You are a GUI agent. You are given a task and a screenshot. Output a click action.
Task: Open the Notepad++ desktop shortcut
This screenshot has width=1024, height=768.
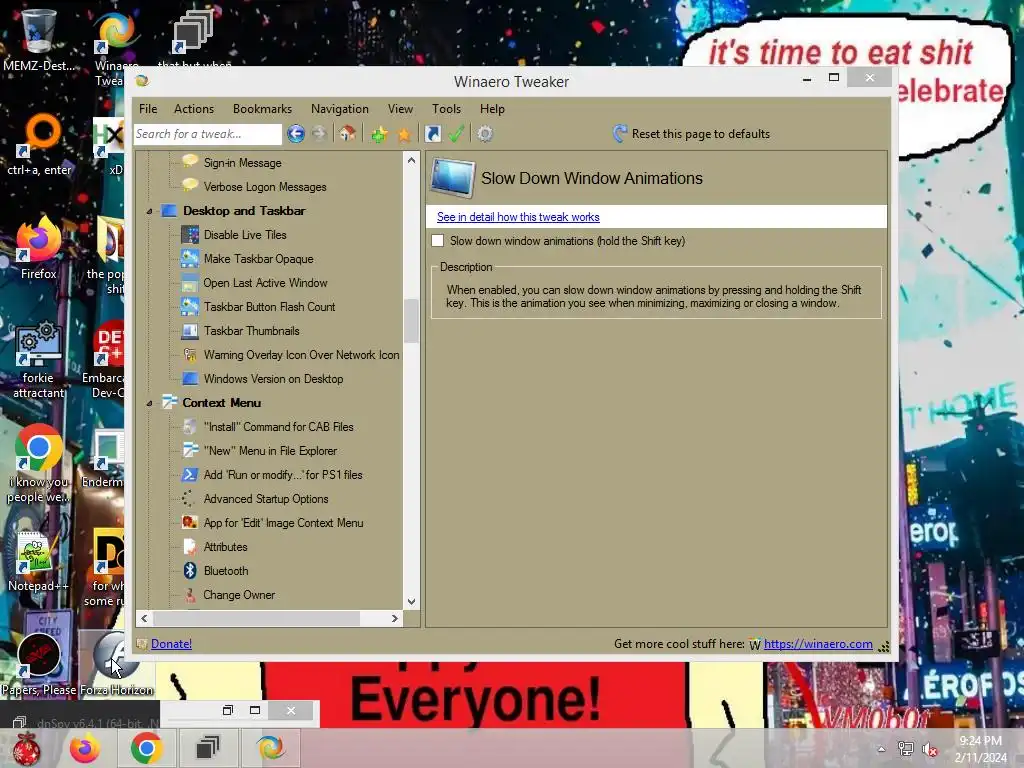click(38, 562)
